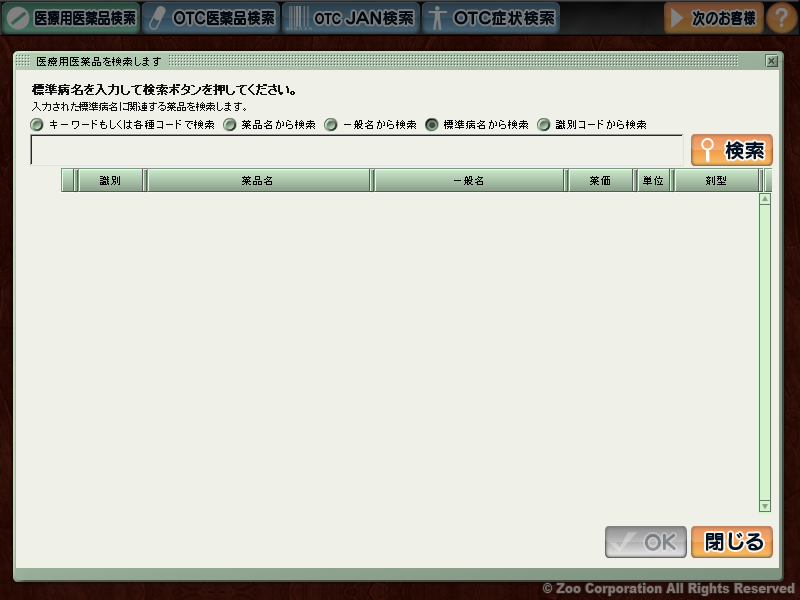This screenshot has width=800, height=600.
Task: Open the 医療用医薬品検索 tab
Action: pyautogui.click(x=71, y=18)
